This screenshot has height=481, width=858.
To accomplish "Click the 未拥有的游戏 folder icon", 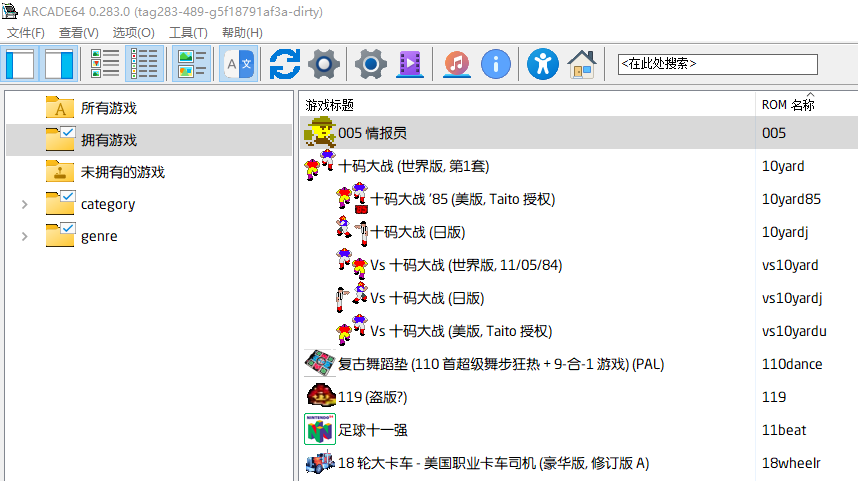I will point(60,171).
